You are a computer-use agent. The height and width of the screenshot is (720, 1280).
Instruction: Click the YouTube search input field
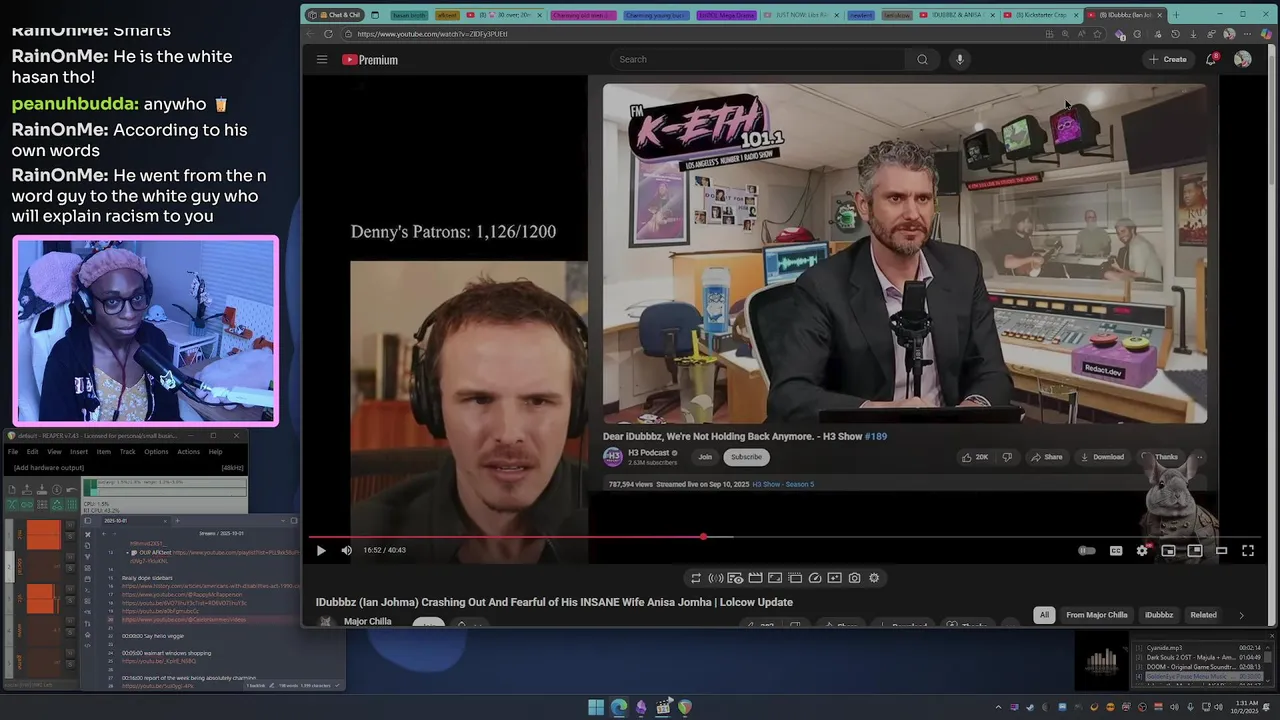[757, 59]
